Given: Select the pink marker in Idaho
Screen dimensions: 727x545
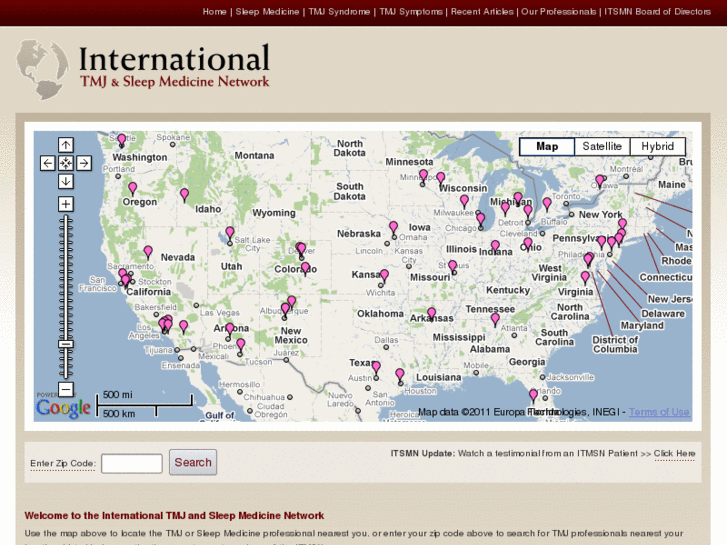Looking at the screenshot, I should pos(185,194).
